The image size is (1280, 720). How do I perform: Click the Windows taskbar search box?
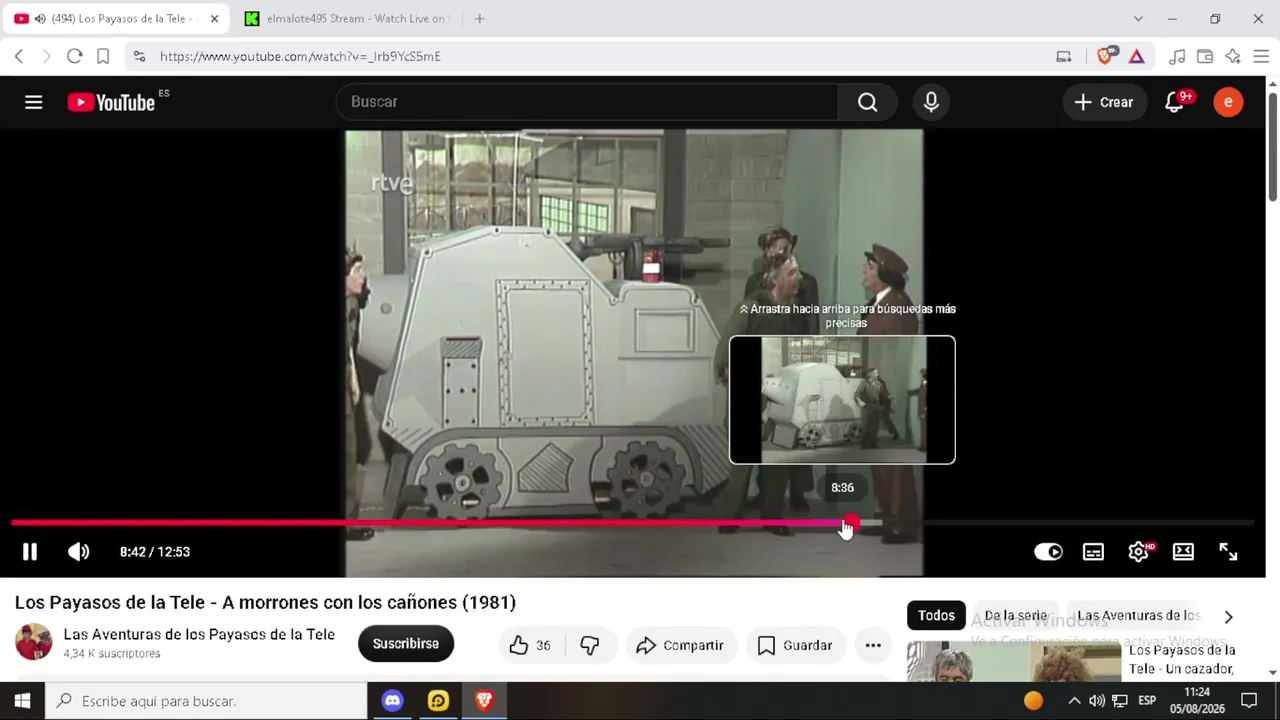pyautogui.click(x=206, y=701)
